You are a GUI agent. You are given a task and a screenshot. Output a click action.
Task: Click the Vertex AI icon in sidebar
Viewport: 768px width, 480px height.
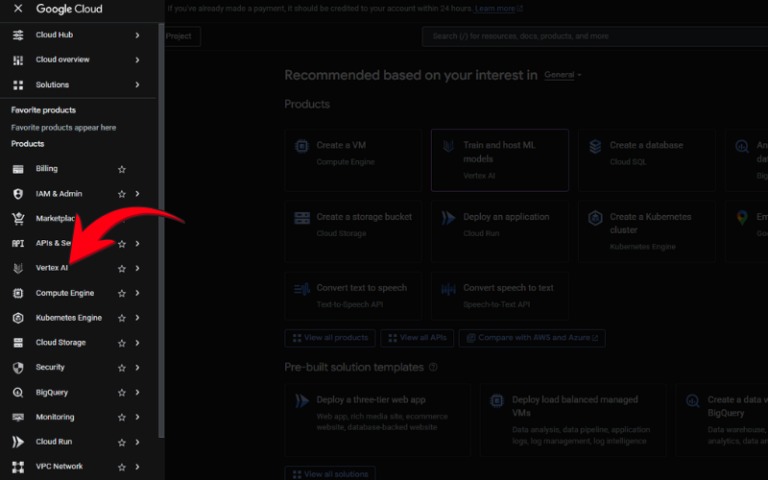pos(17,268)
